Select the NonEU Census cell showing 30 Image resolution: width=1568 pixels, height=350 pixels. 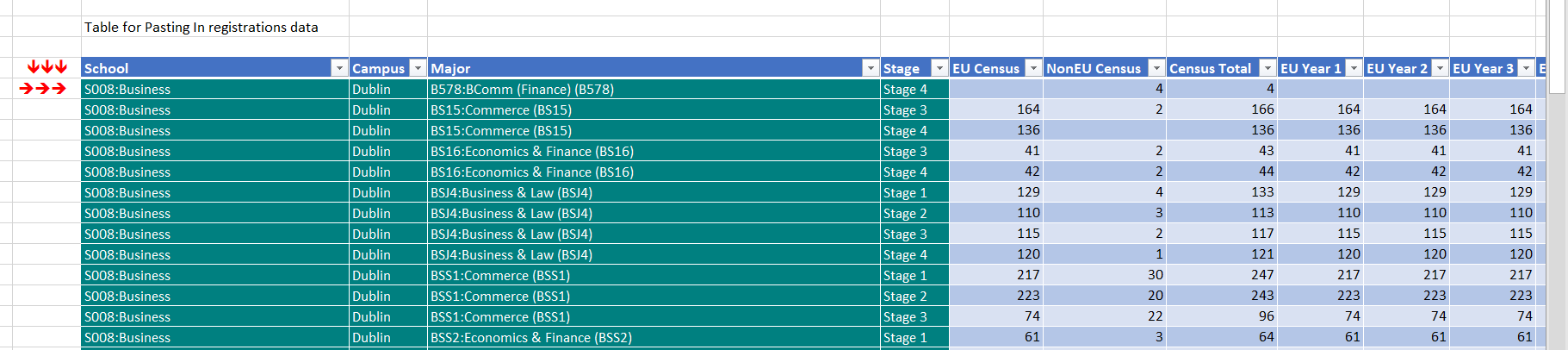1154,275
